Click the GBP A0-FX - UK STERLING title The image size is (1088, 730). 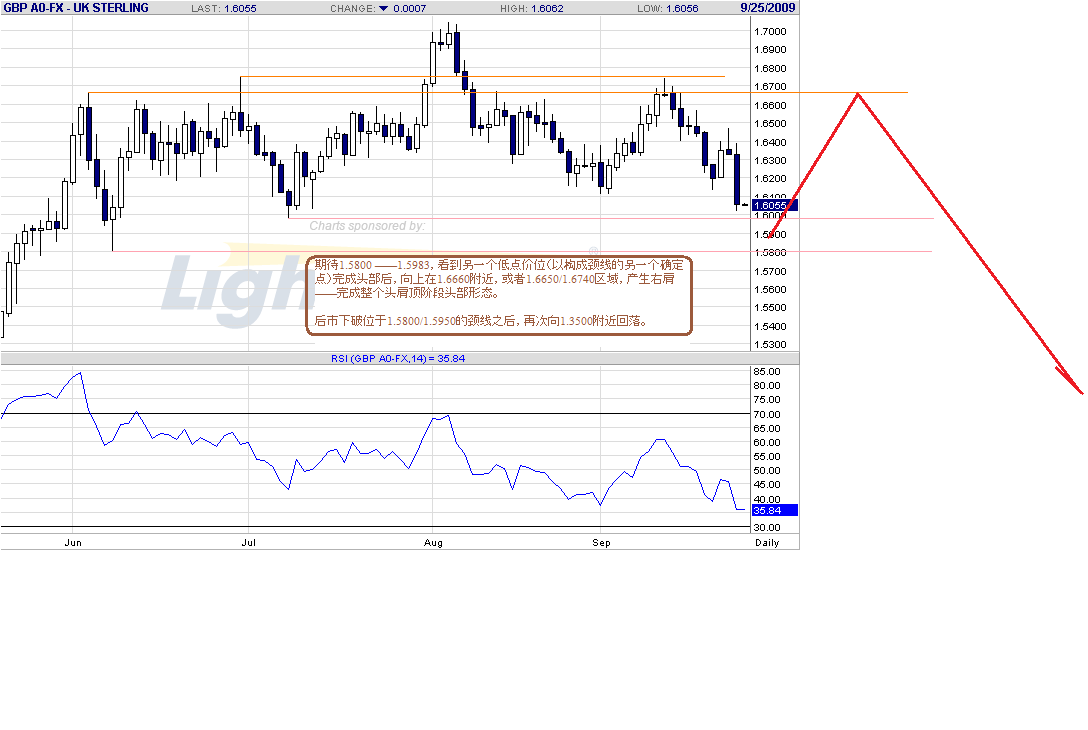click(76, 8)
